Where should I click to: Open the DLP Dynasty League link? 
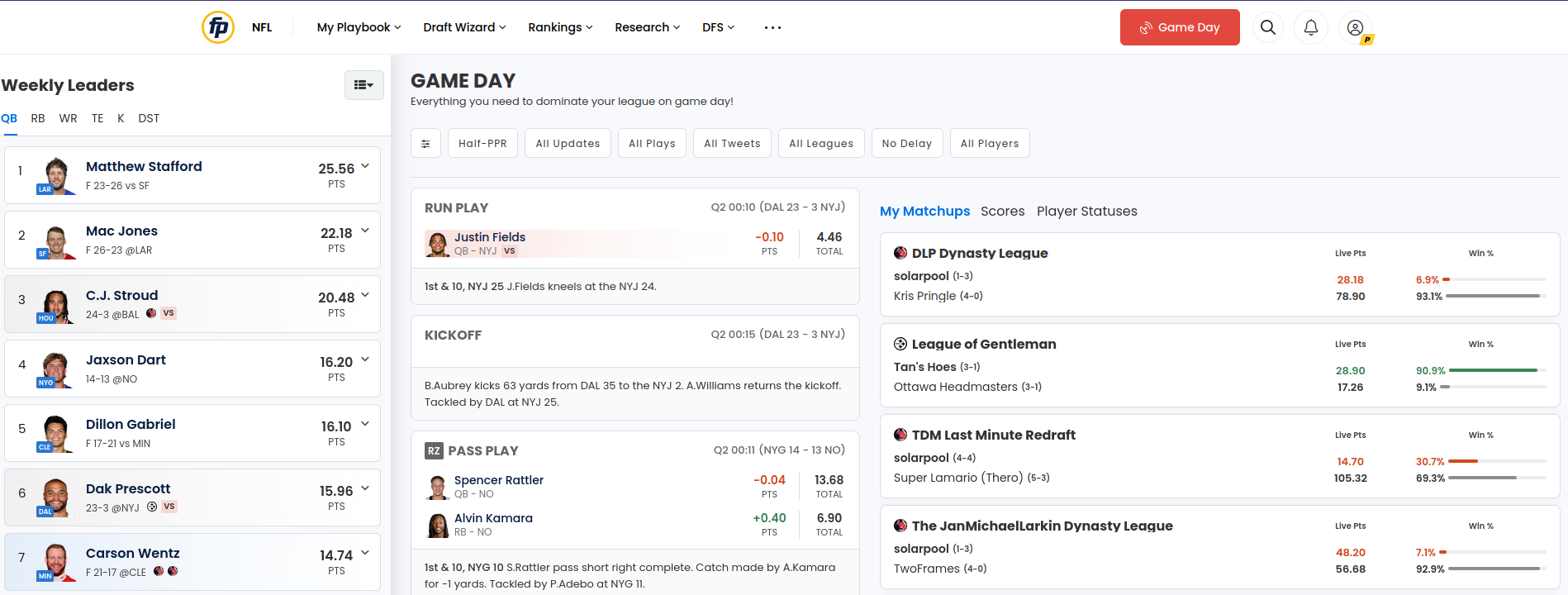(979, 253)
